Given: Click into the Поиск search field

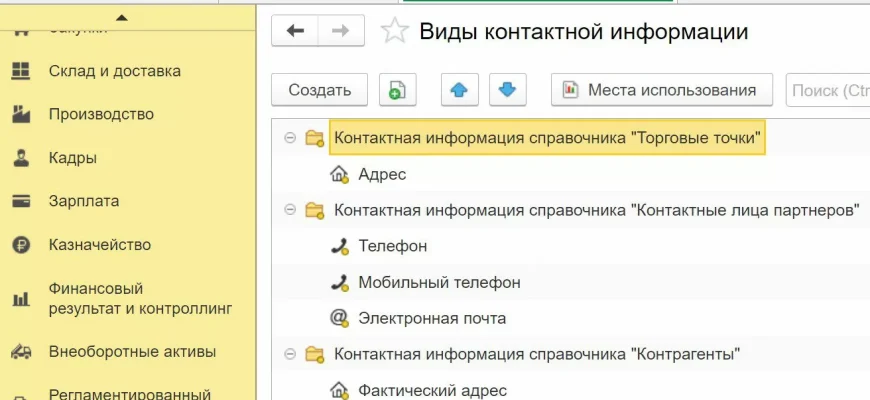Looking at the screenshot, I should point(828,90).
